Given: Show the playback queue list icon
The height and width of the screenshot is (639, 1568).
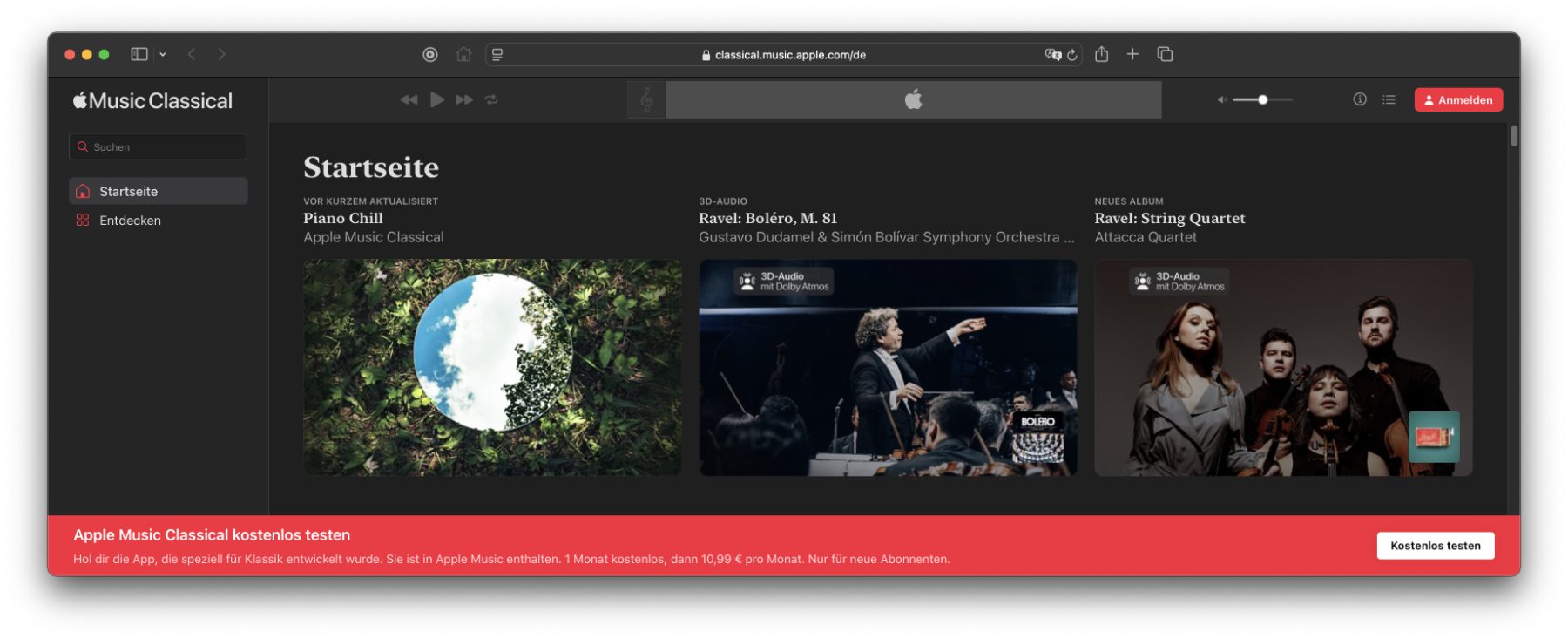Looking at the screenshot, I should pos(1389,99).
